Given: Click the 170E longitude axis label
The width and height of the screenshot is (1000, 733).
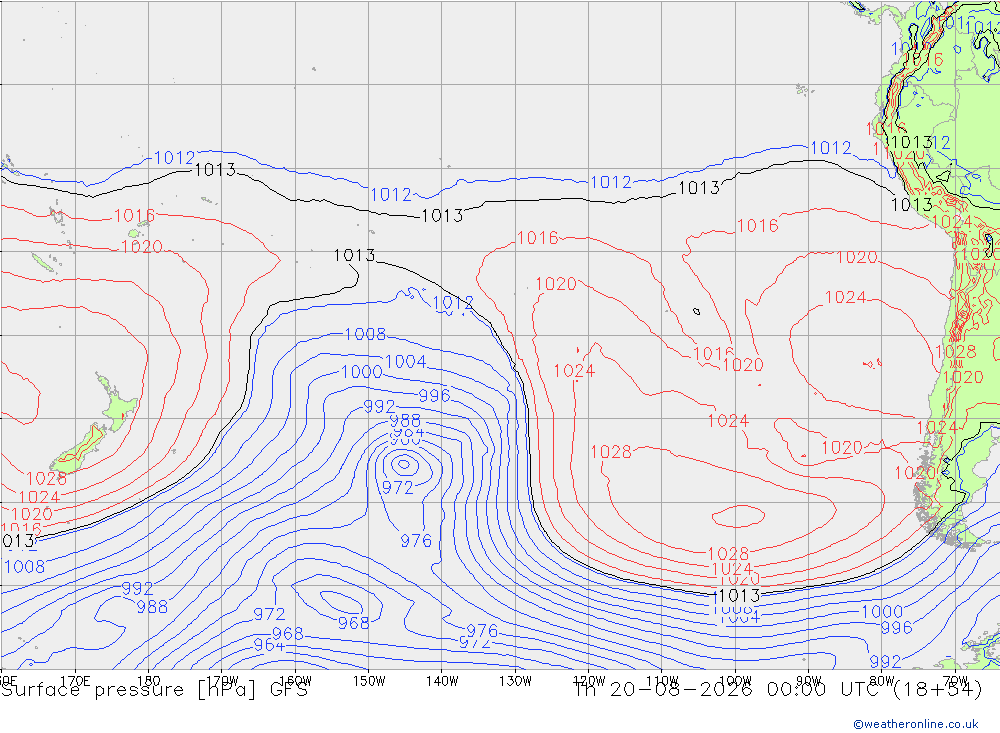Looking at the screenshot, I should (75, 681).
